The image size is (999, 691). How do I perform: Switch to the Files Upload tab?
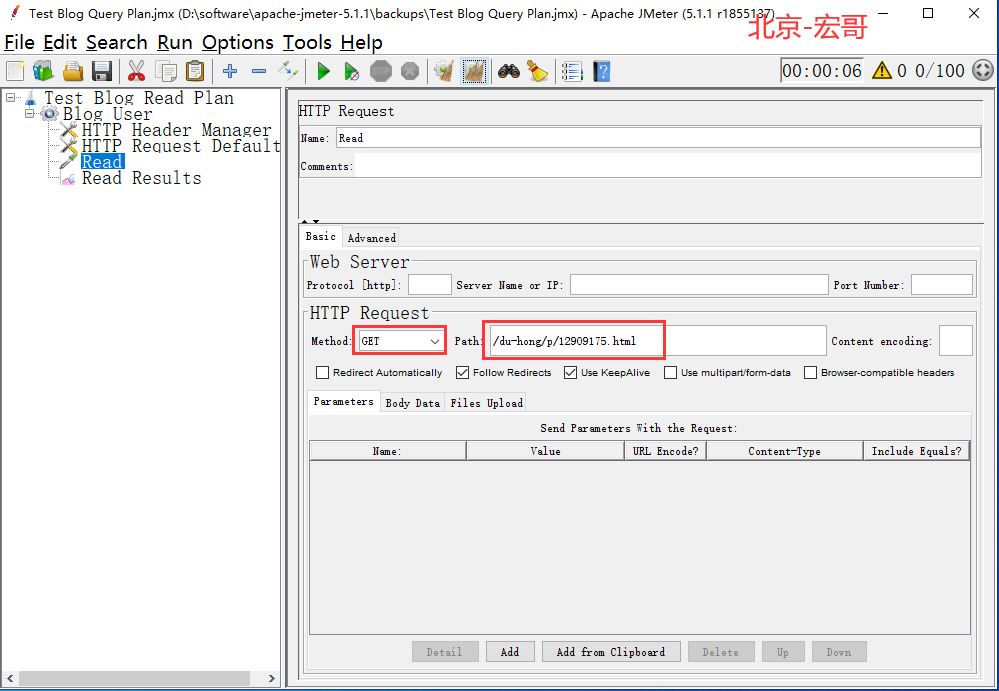pos(487,403)
